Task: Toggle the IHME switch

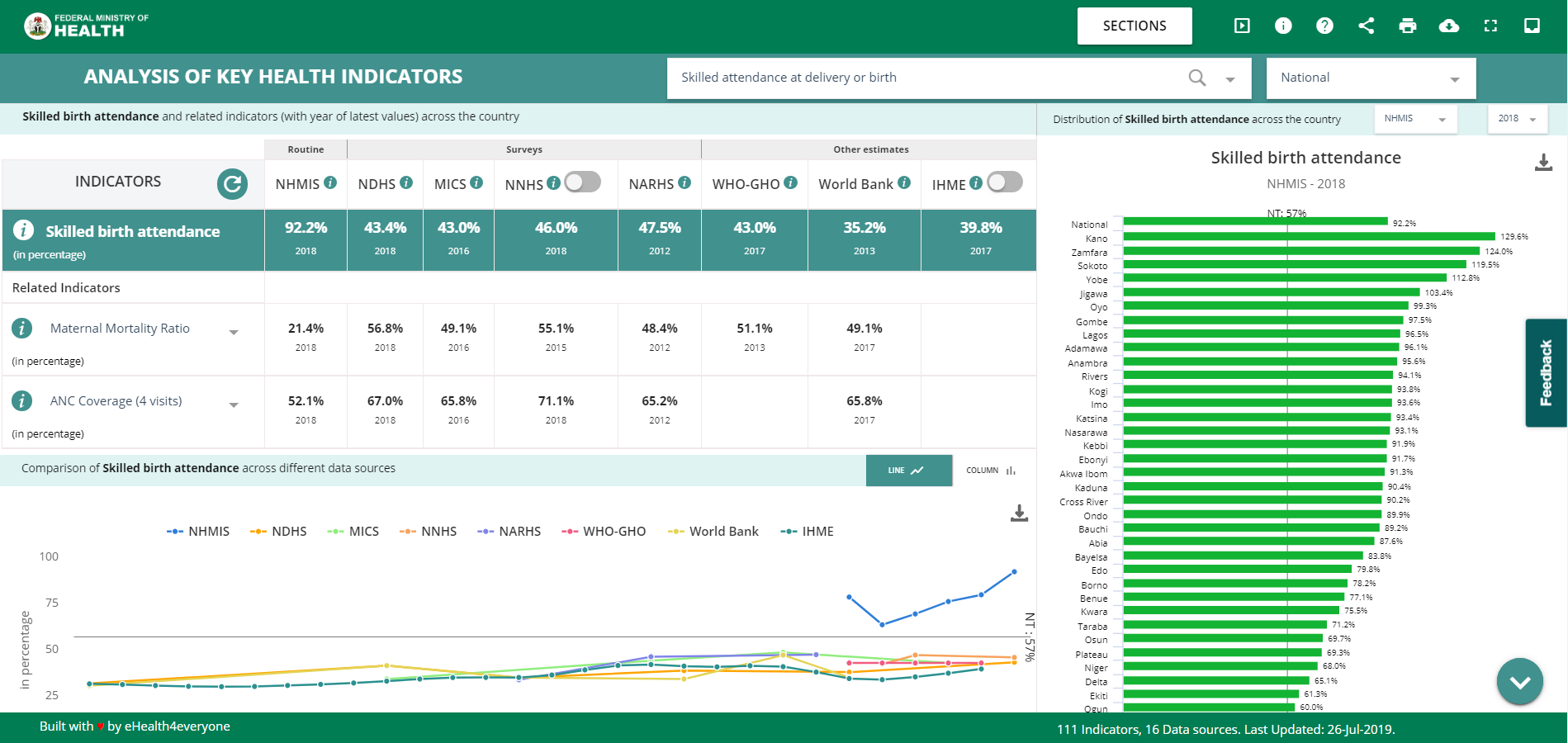Action: pos(1005,182)
